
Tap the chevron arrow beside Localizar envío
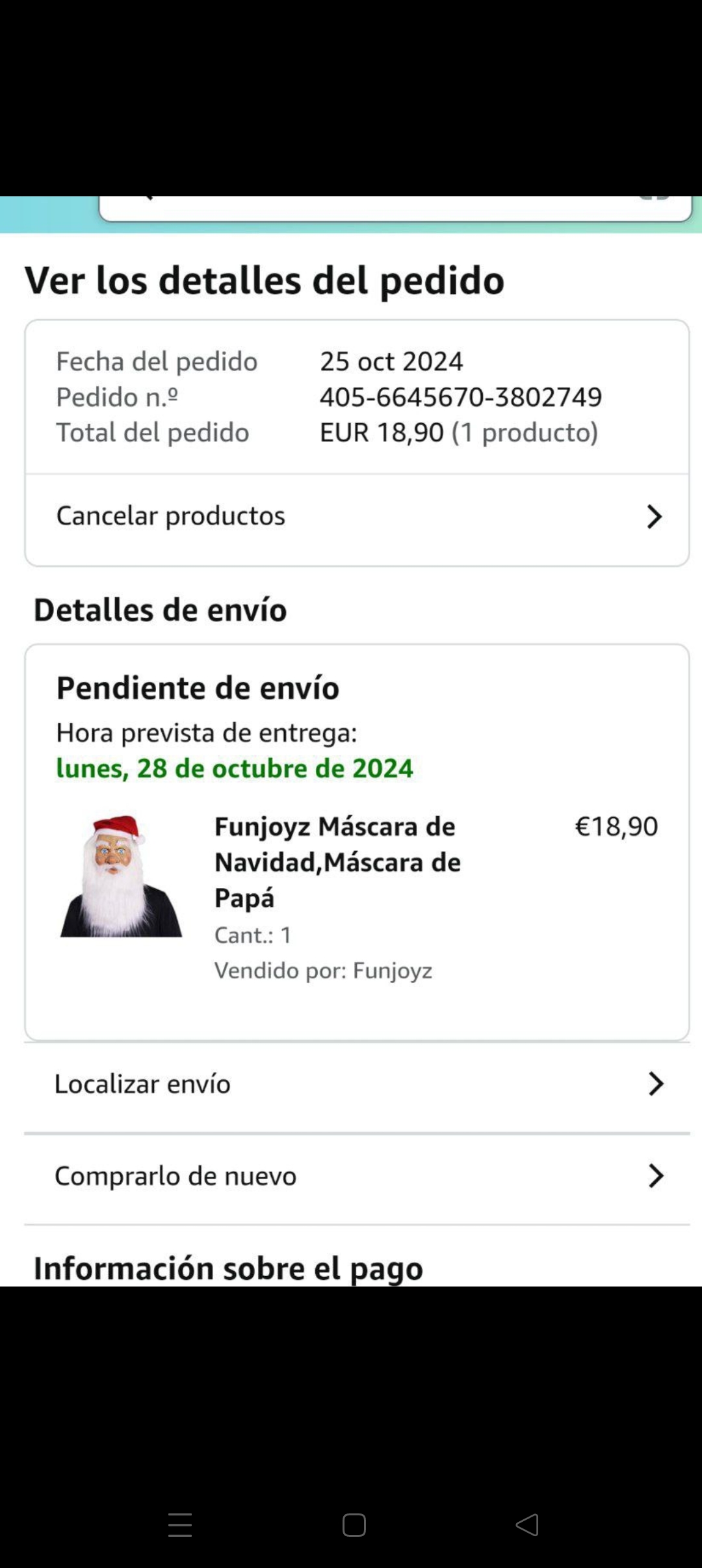pyautogui.click(x=656, y=1084)
